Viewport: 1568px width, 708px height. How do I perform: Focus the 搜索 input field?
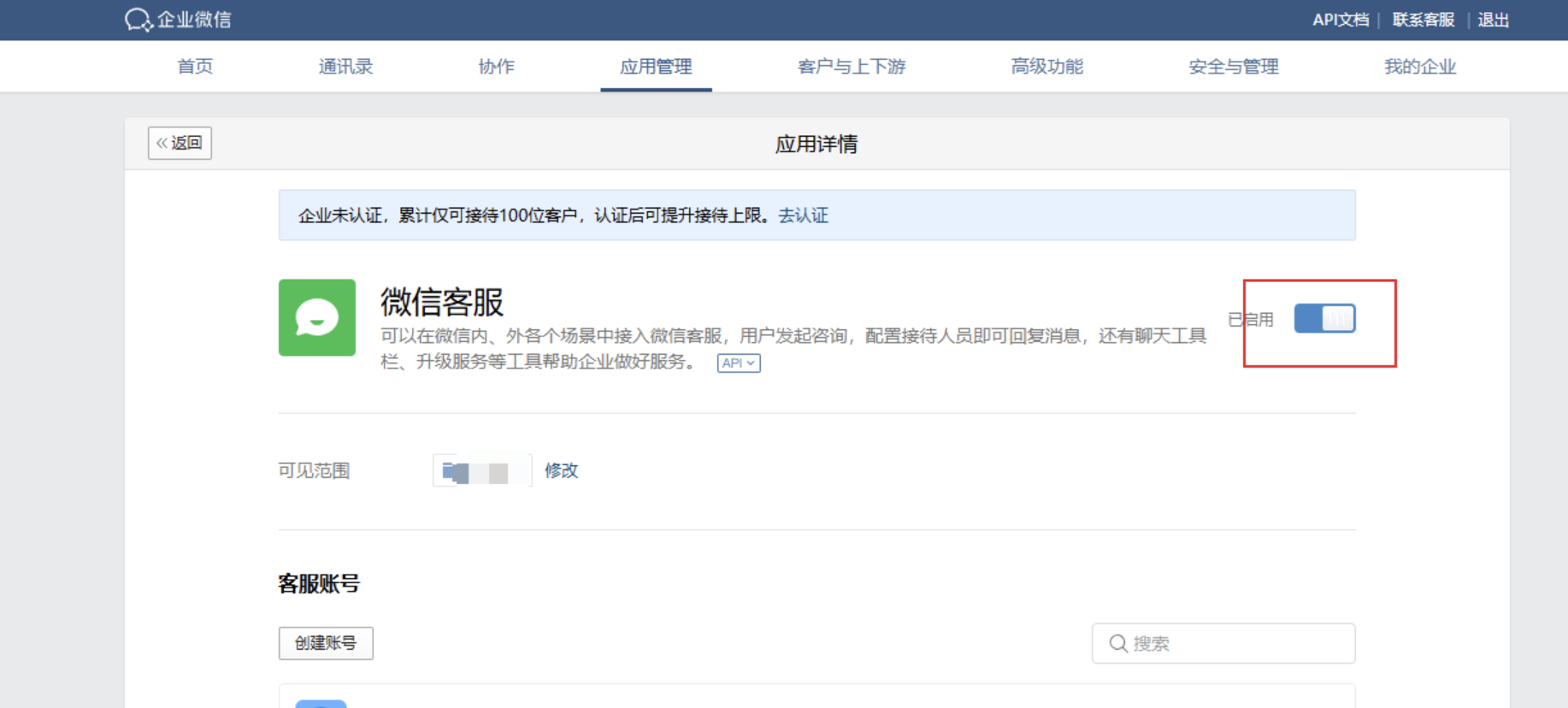click(1223, 643)
